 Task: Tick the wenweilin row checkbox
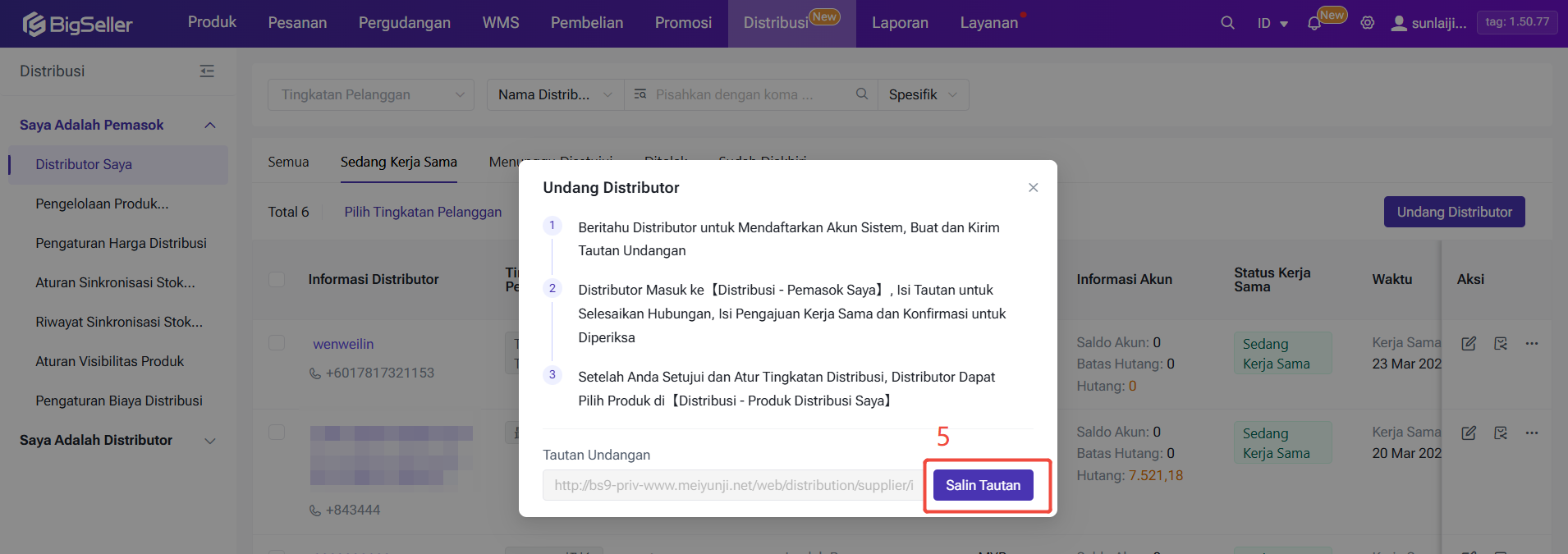tap(277, 343)
